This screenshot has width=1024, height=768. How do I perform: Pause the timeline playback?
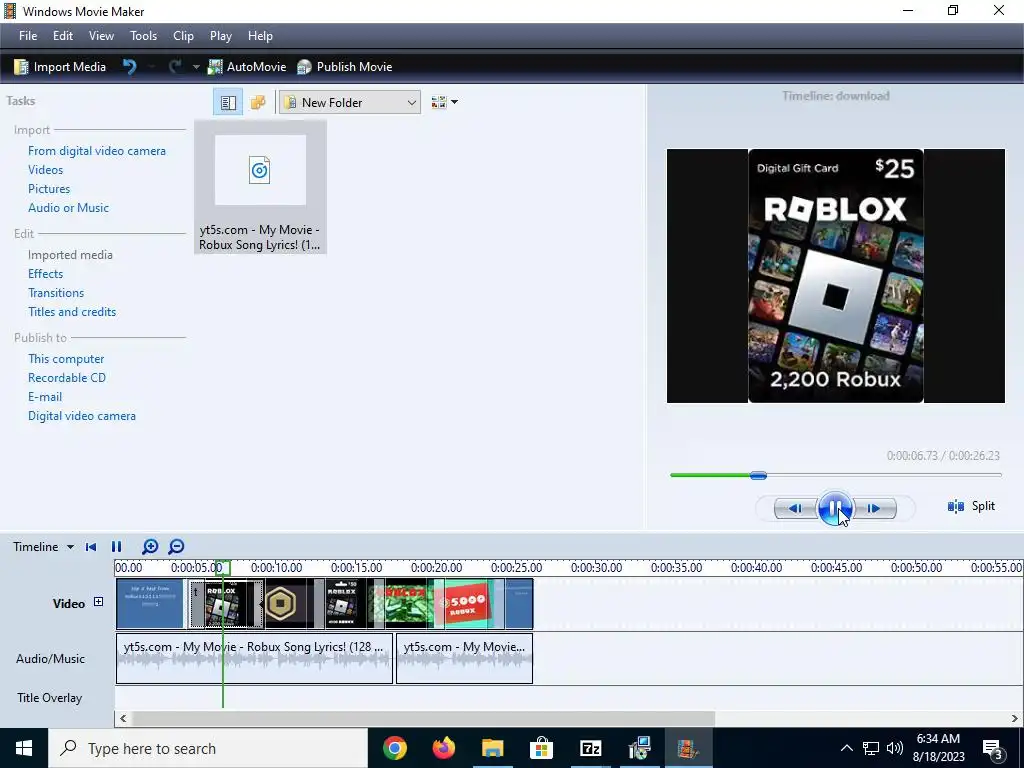click(x=116, y=547)
